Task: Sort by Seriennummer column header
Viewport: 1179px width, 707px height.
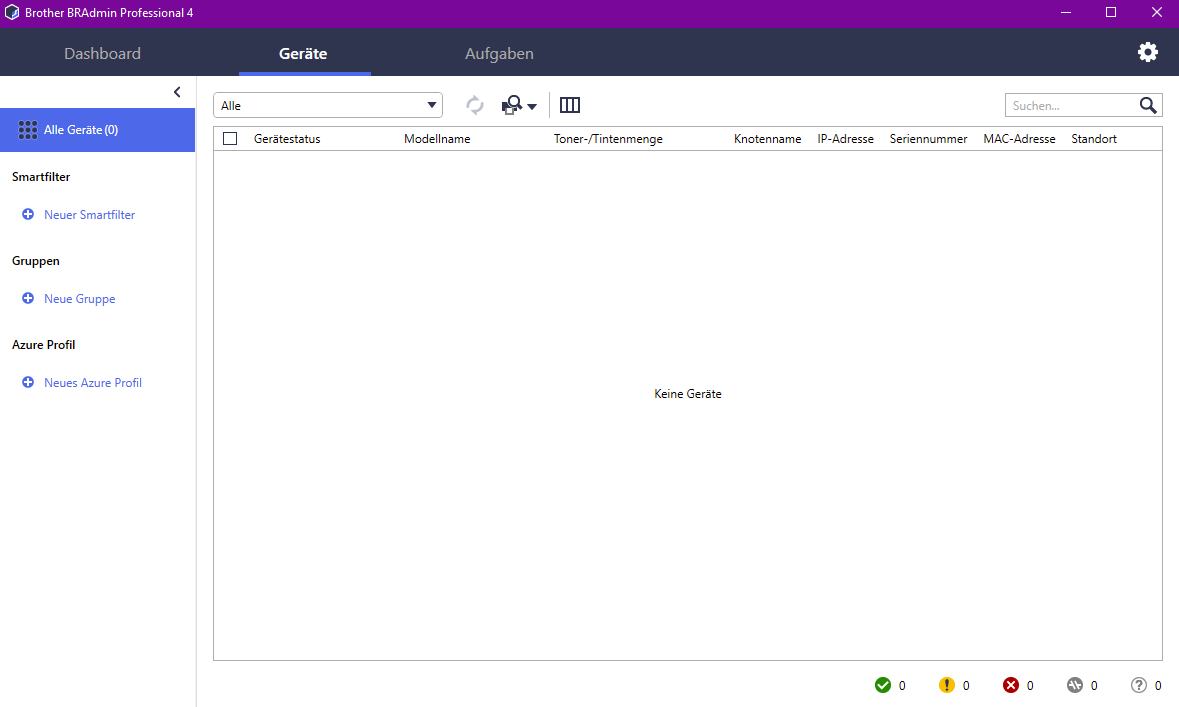Action: pos(929,139)
